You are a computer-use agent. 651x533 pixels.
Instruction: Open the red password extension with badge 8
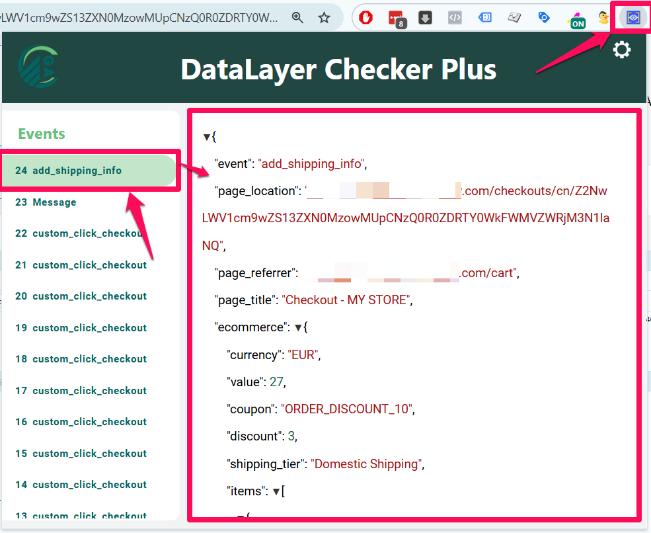[396, 19]
